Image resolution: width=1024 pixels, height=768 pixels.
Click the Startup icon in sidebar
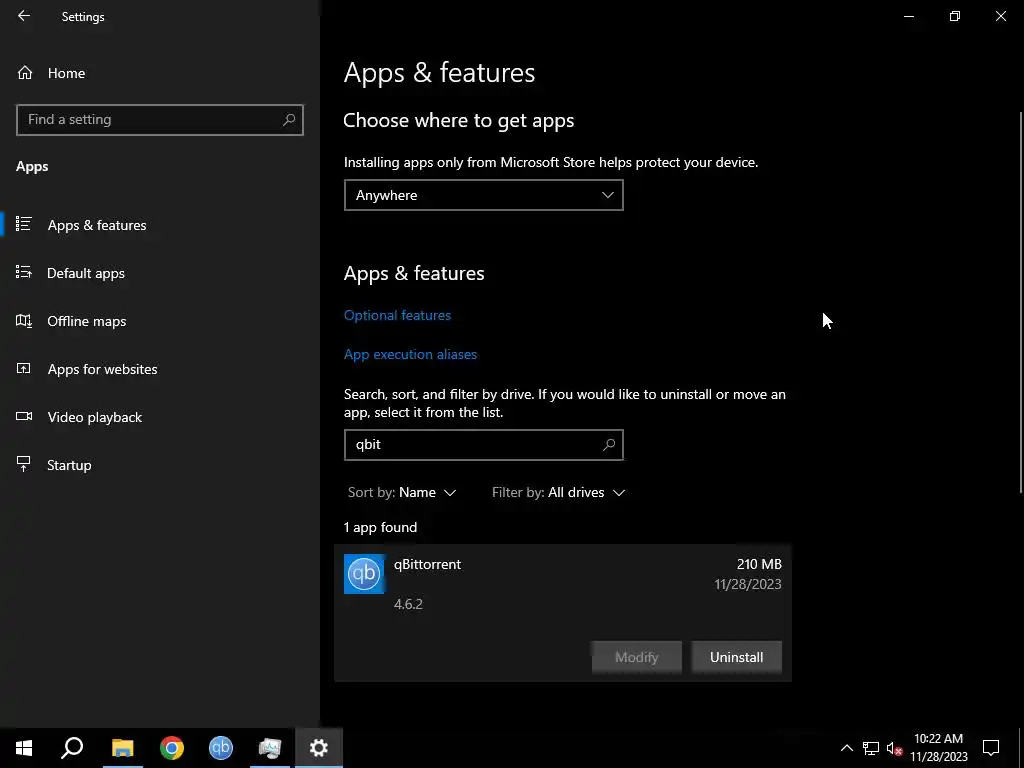tap(24, 464)
